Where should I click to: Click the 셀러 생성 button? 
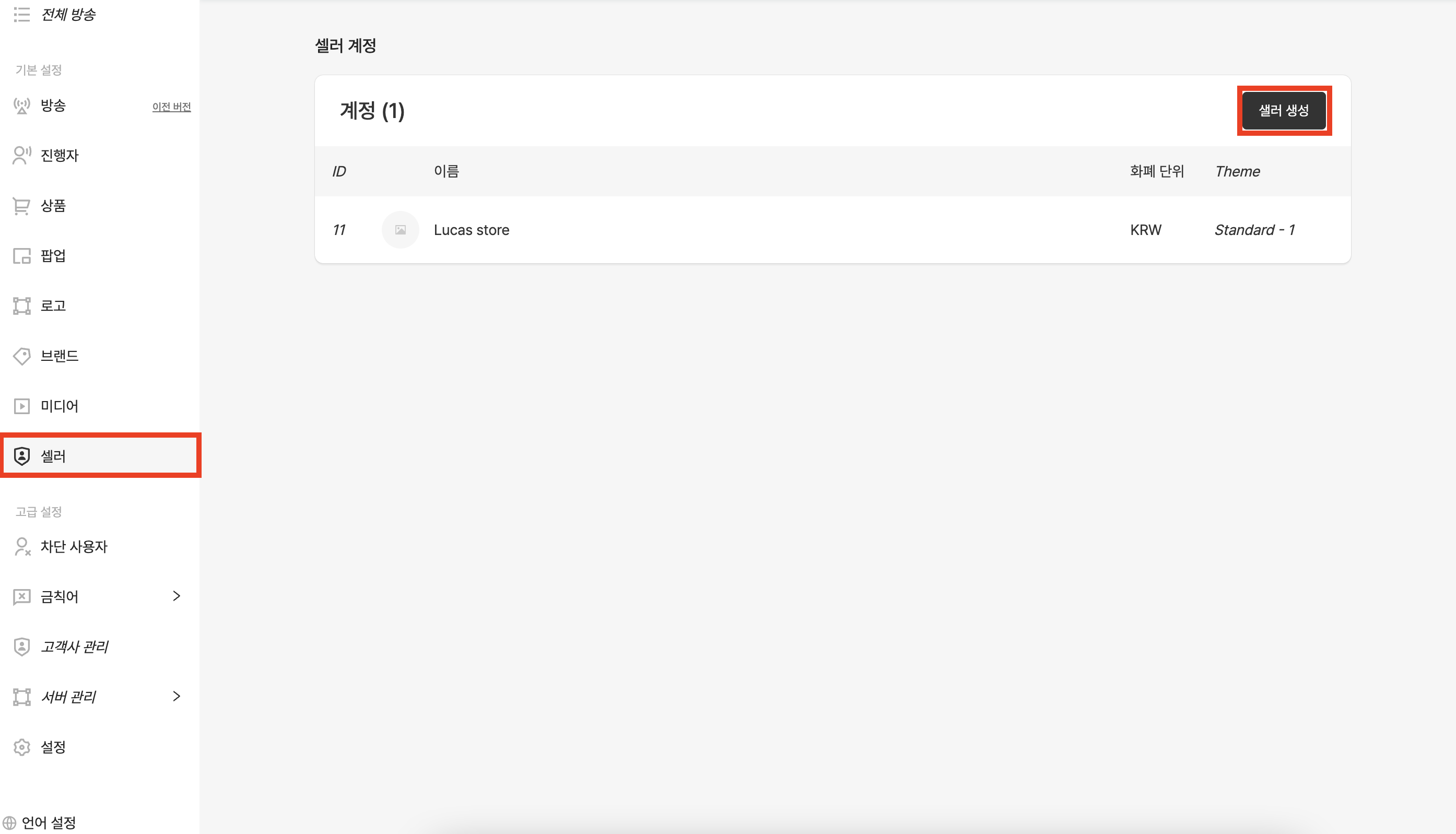coord(1284,111)
